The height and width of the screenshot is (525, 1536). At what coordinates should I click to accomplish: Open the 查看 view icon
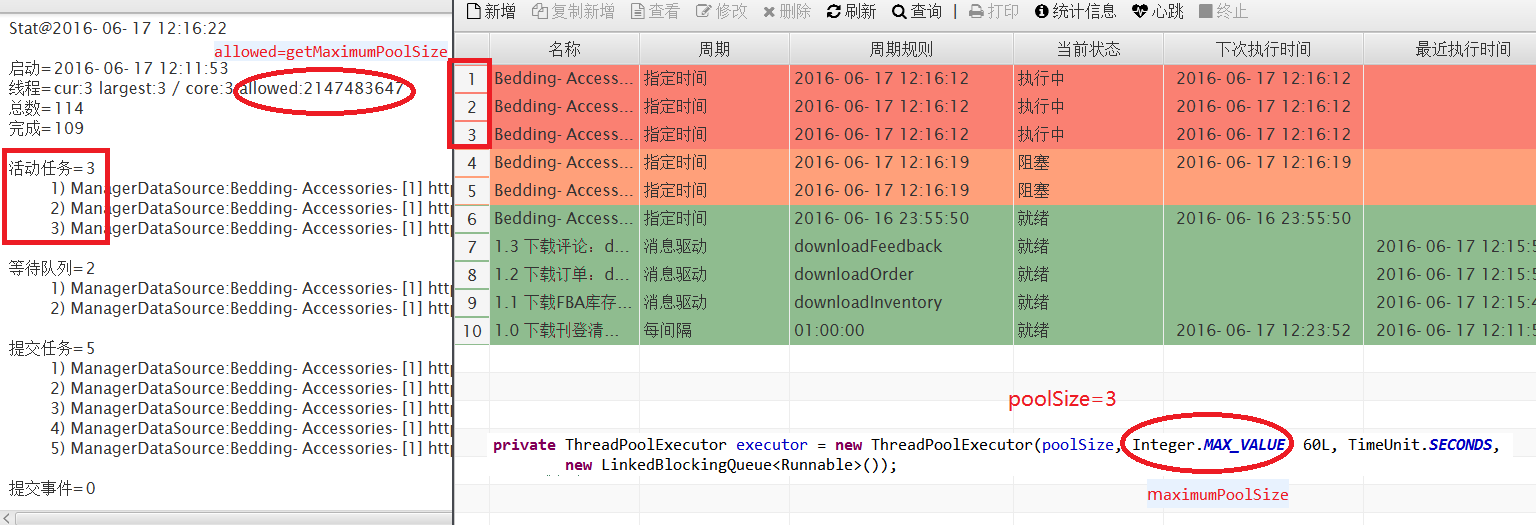[x=639, y=12]
